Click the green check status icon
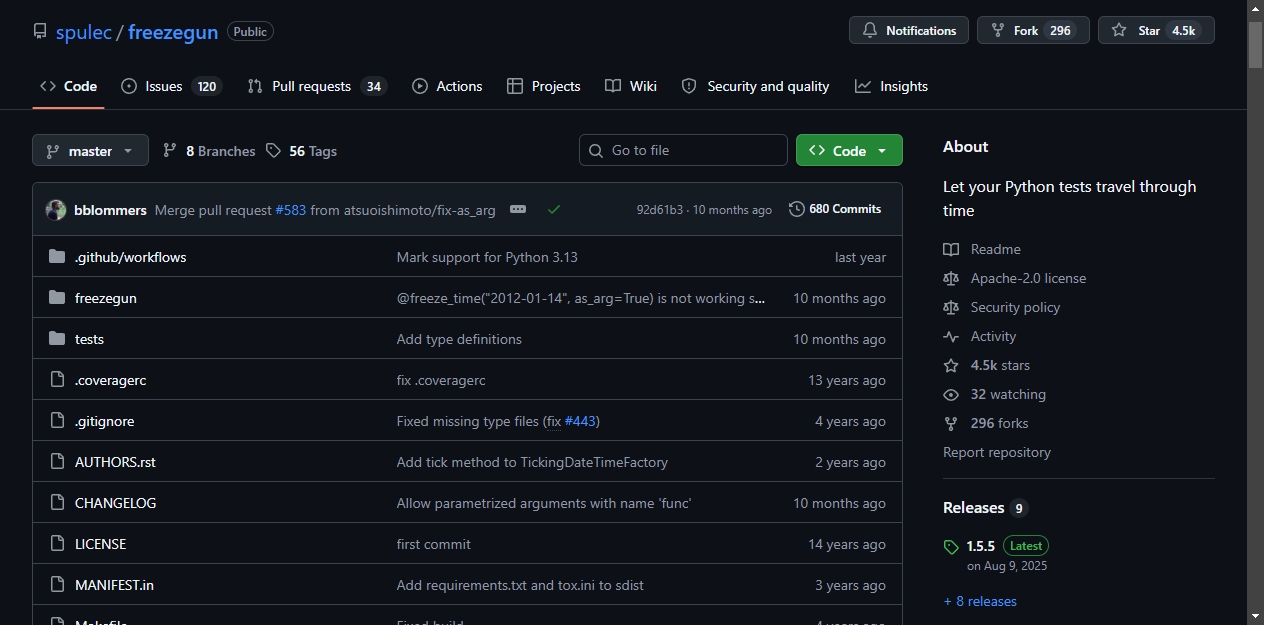The height and width of the screenshot is (625, 1264). (554, 209)
